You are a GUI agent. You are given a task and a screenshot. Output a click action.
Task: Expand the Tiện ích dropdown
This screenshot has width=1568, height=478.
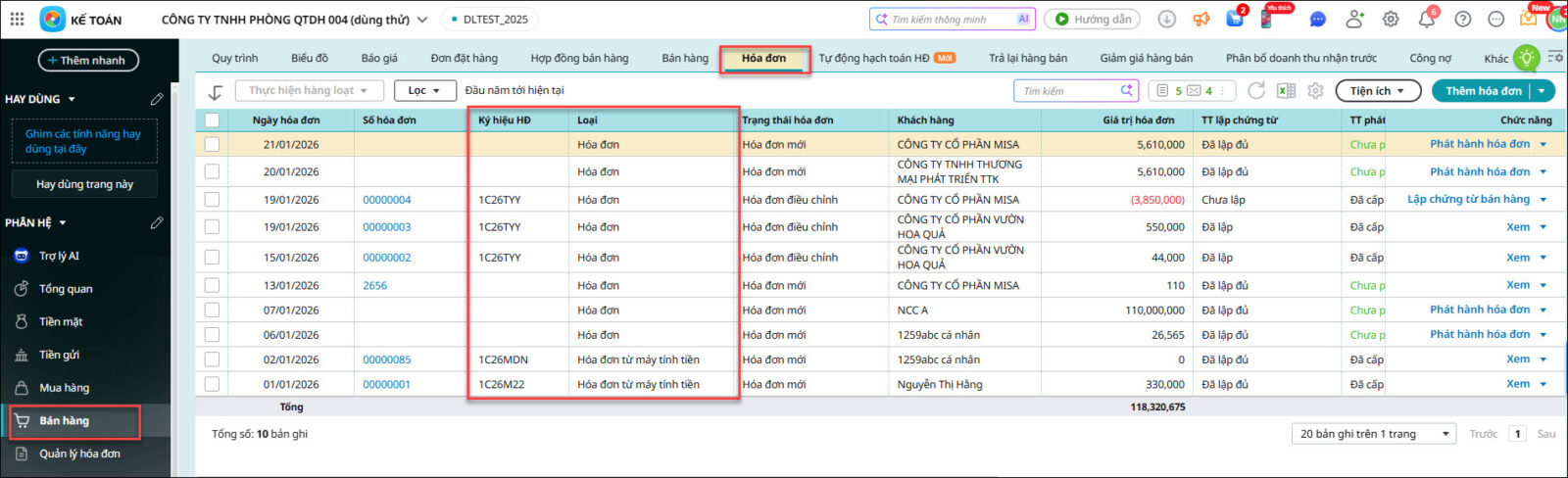pyautogui.click(x=1378, y=91)
